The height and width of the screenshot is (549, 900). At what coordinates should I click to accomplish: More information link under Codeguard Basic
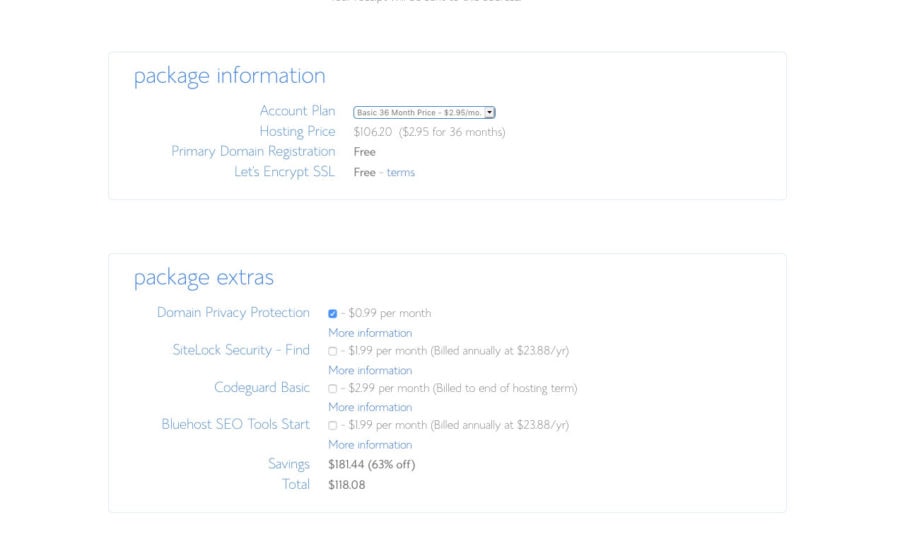[x=370, y=407]
